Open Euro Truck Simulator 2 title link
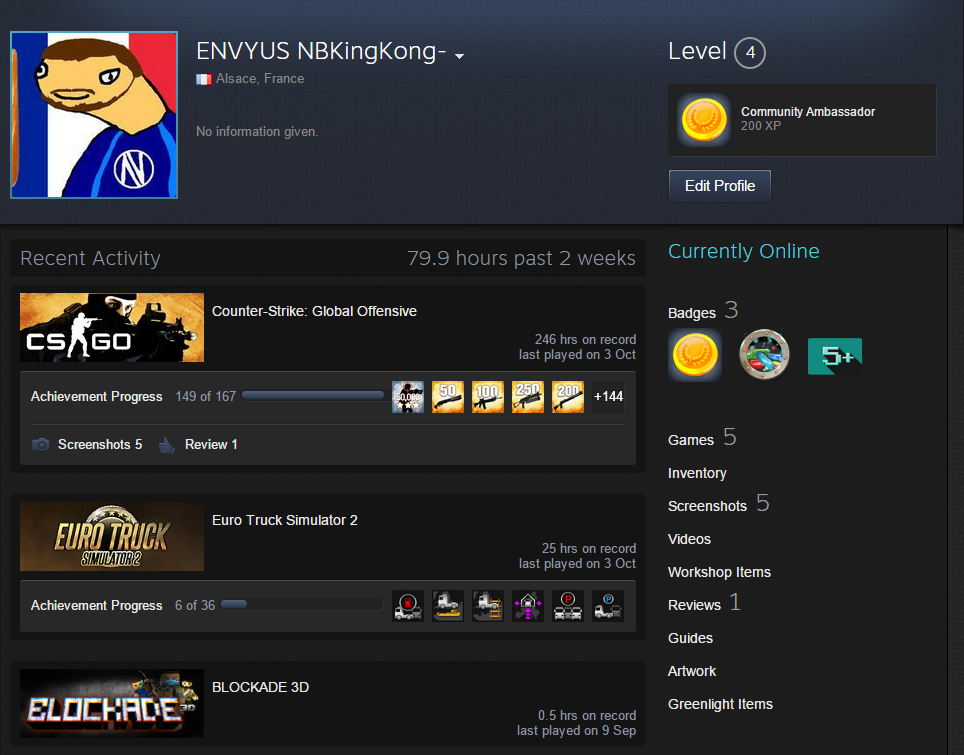 tap(285, 520)
